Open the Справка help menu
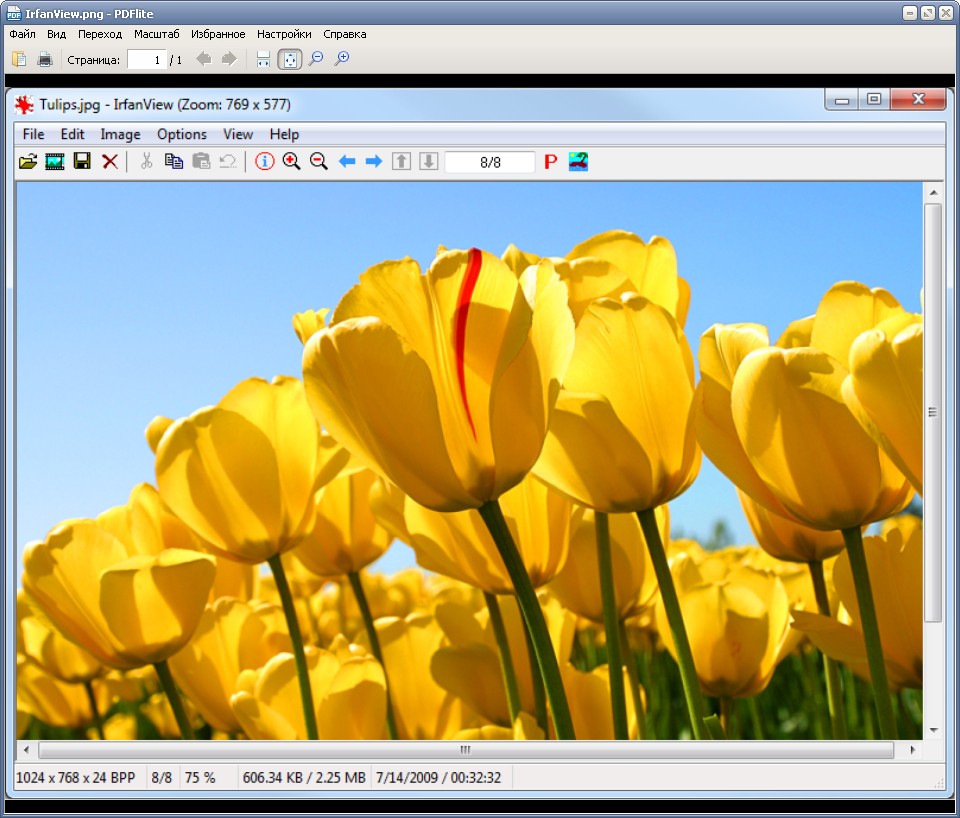Screen dimensions: 960x818 [345, 34]
